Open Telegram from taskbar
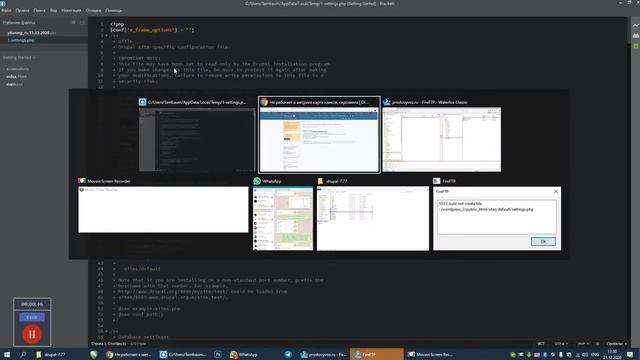The image size is (640, 360). [x=288, y=354]
